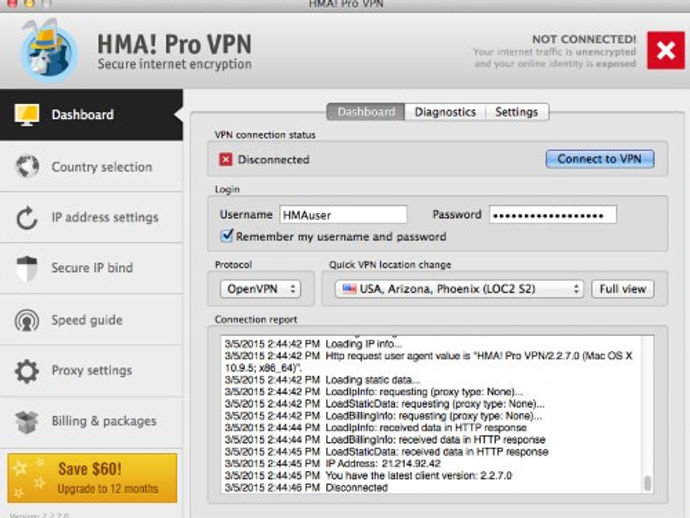The image size is (690, 518).
Task: Click 'LoadIpInfo: requesting (proxy type: None)' log line
Action: 374,392
